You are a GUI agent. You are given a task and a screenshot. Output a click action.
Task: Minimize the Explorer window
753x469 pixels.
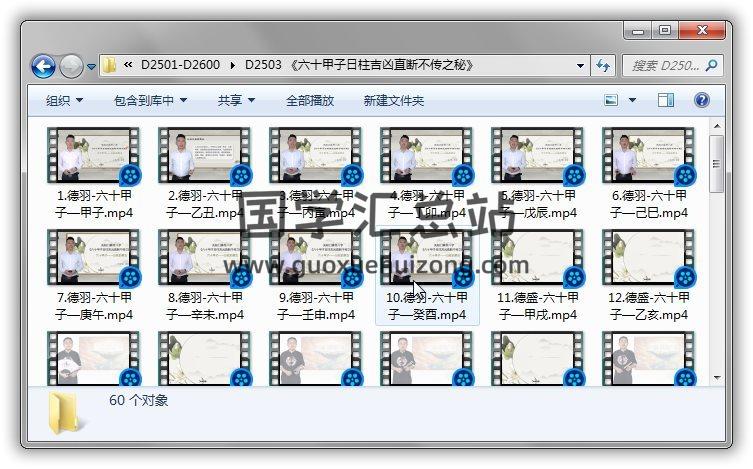coord(638,31)
